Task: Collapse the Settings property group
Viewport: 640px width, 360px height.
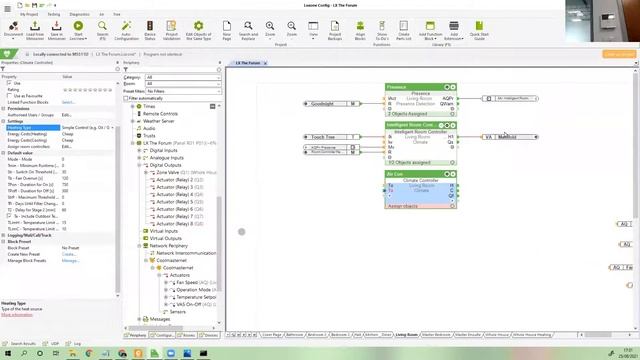Action: pyautogui.click(x=3, y=121)
